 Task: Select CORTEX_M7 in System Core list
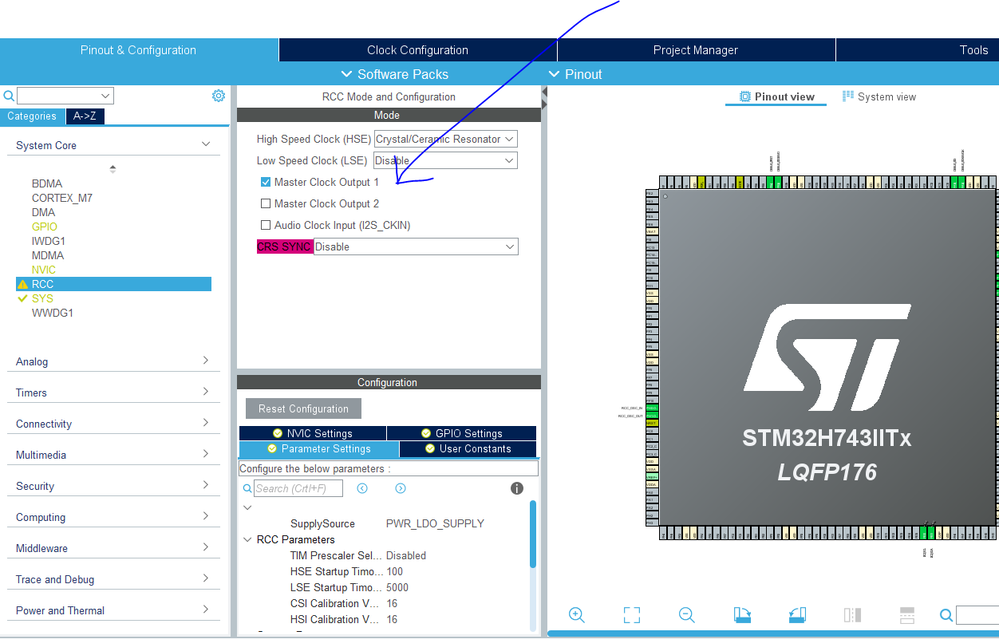pos(62,198)
